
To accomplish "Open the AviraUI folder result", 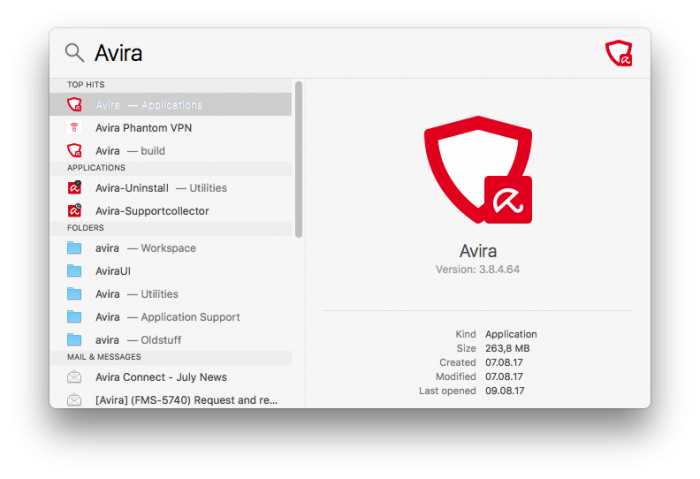I will (x=171, y=271).
